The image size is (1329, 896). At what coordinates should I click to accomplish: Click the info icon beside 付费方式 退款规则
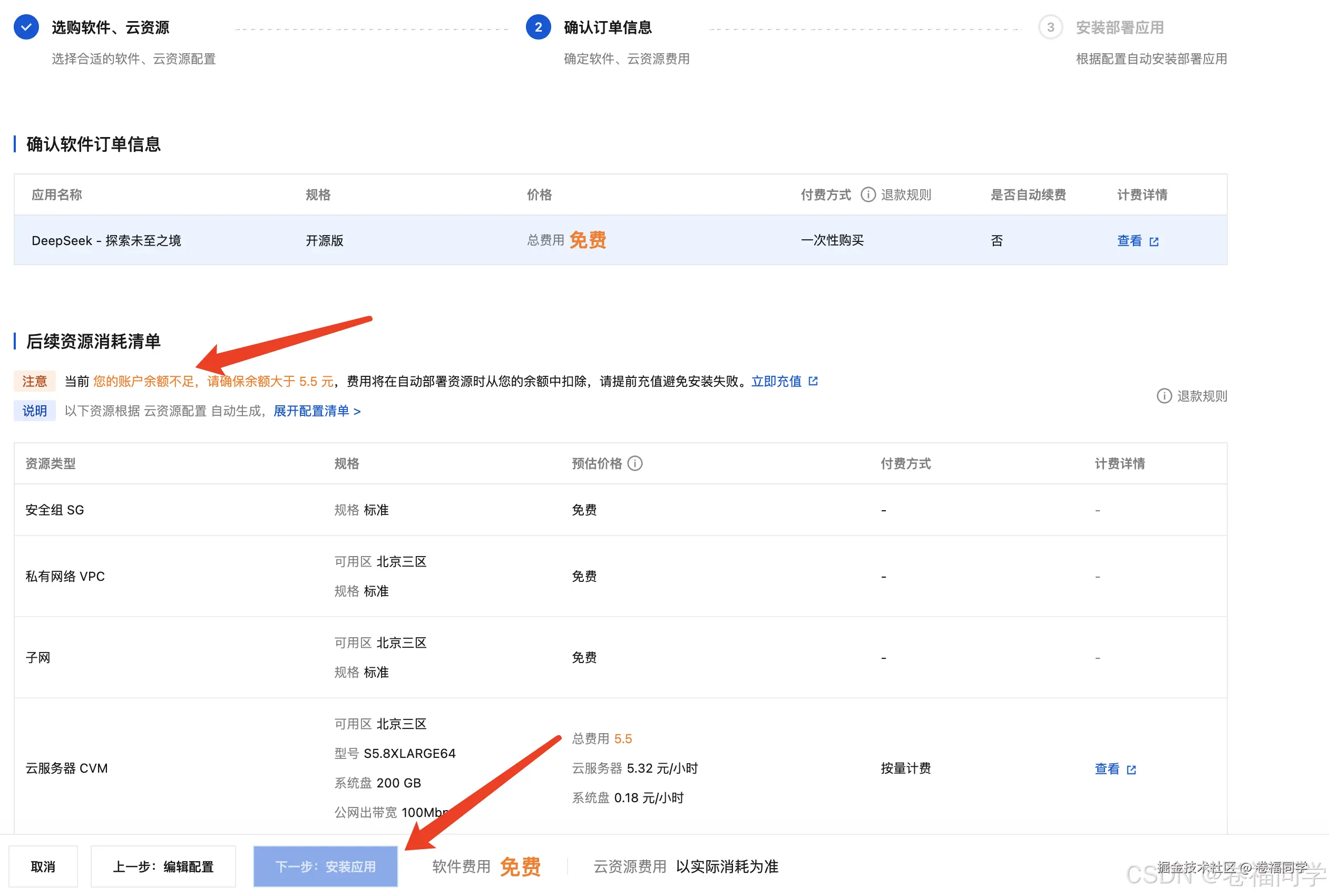(x=868, y=195)
